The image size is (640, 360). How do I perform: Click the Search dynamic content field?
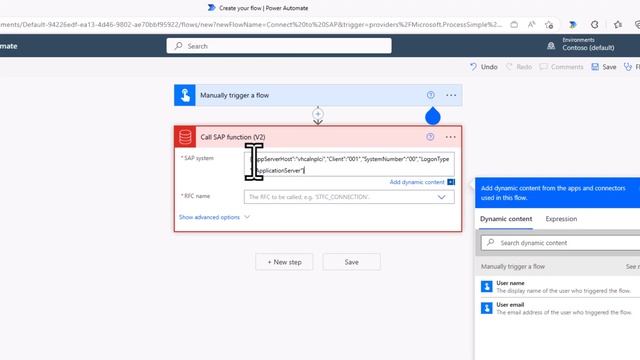(560, 242)
